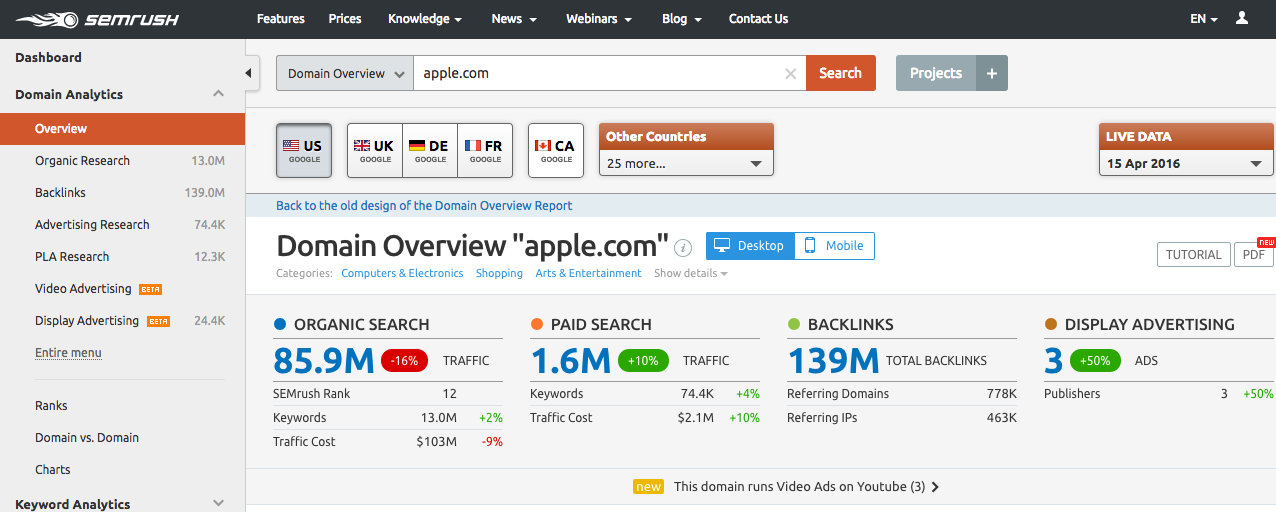Go to Dashboard in sidebar
Viewport: 1276px width, 512px height.
[48, 58]
